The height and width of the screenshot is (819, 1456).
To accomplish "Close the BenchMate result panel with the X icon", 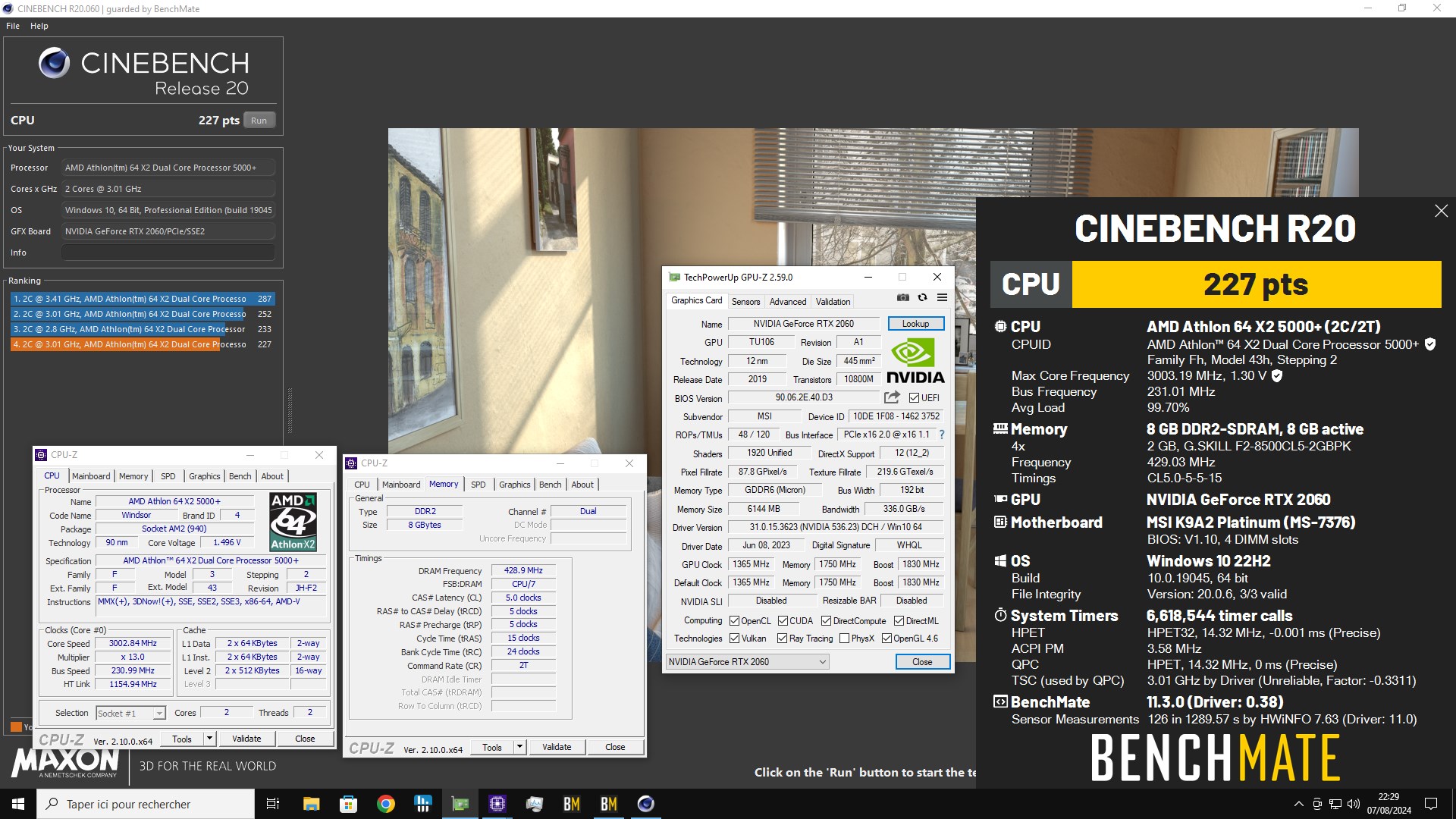I will click(1441, 211).
